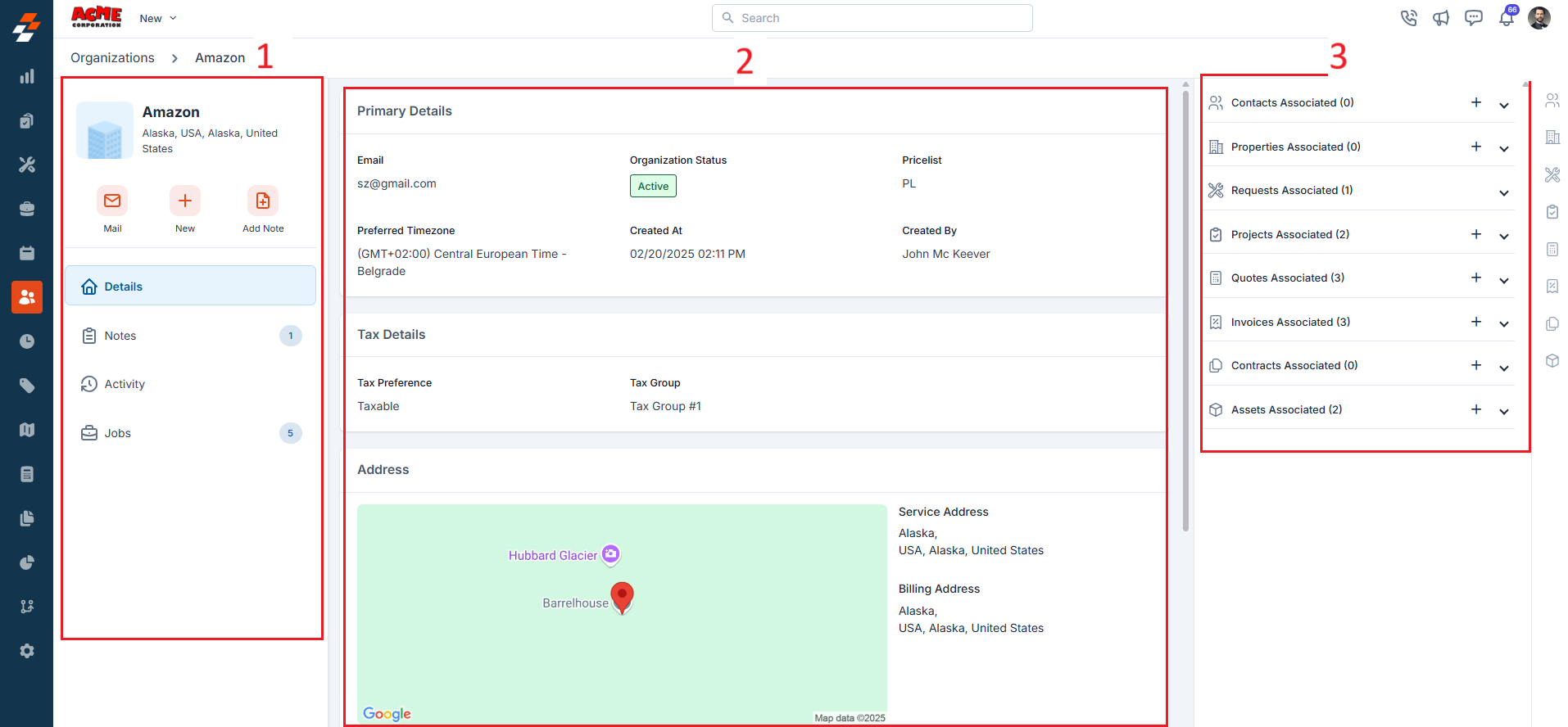Viewport: 1568px width, 727px height.
Task: Add a new associated asset
Action: (1476, 409)
